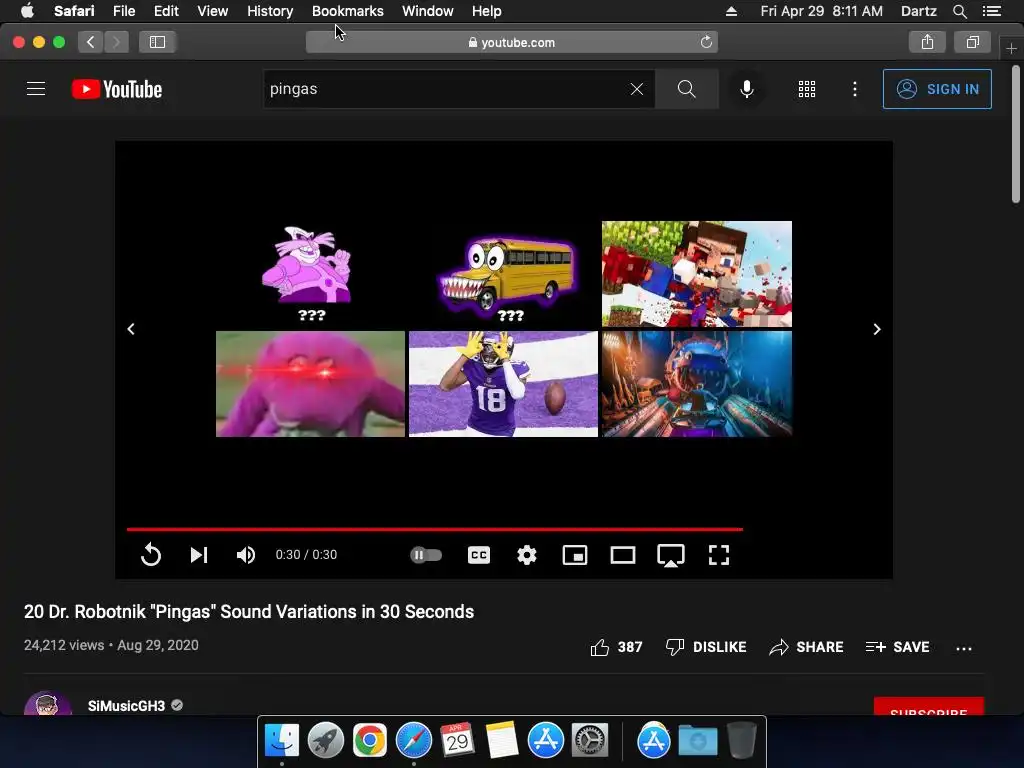Open Finder from the Dock
Viewport: 1024px width, 768px height.
(281, 740)
